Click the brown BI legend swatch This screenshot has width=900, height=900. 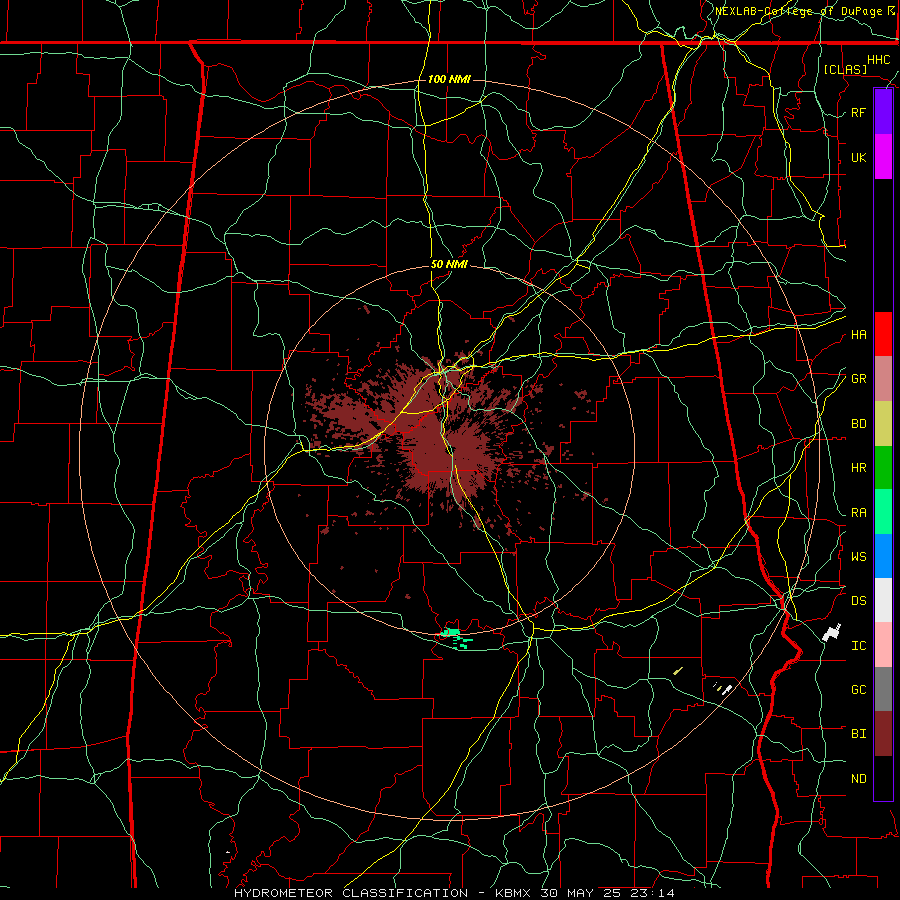point(883,734)
